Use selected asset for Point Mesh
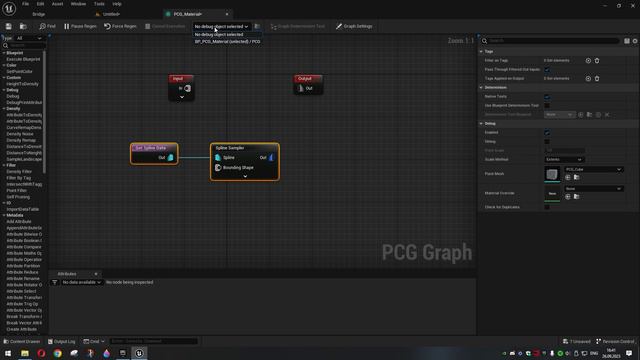 pyautogui.click(x=568, y=178)
